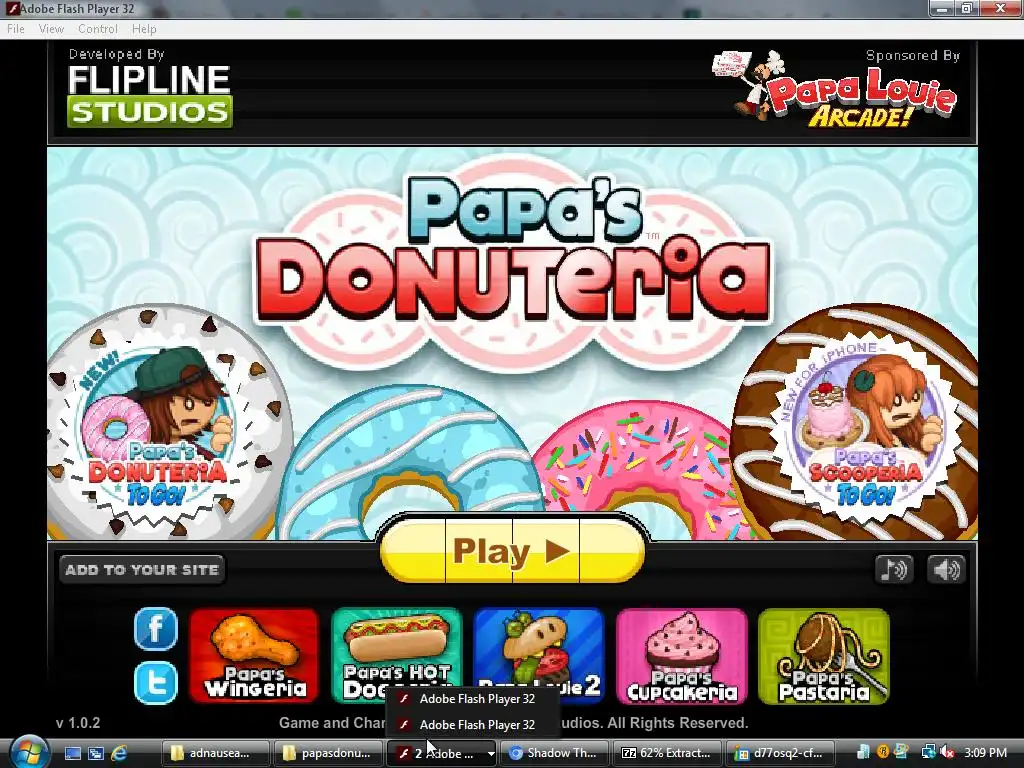Open the Papa's Hot Doggeria game thumbnail

tap(396, 656)
